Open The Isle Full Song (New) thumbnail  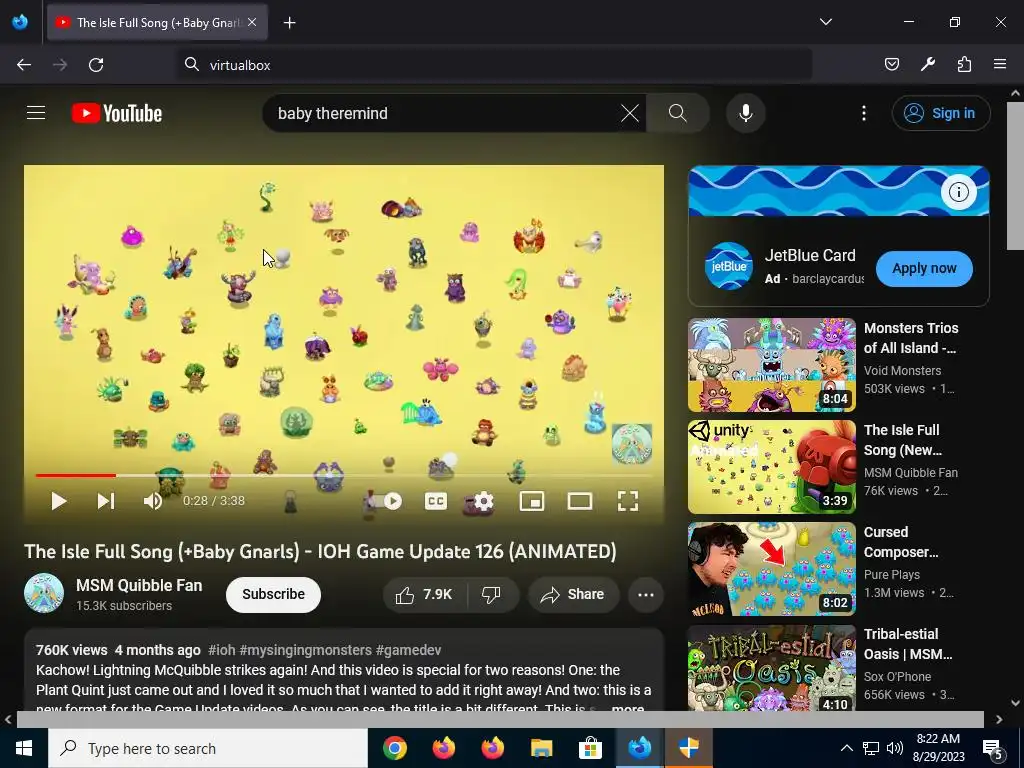(x=771, y=467)
